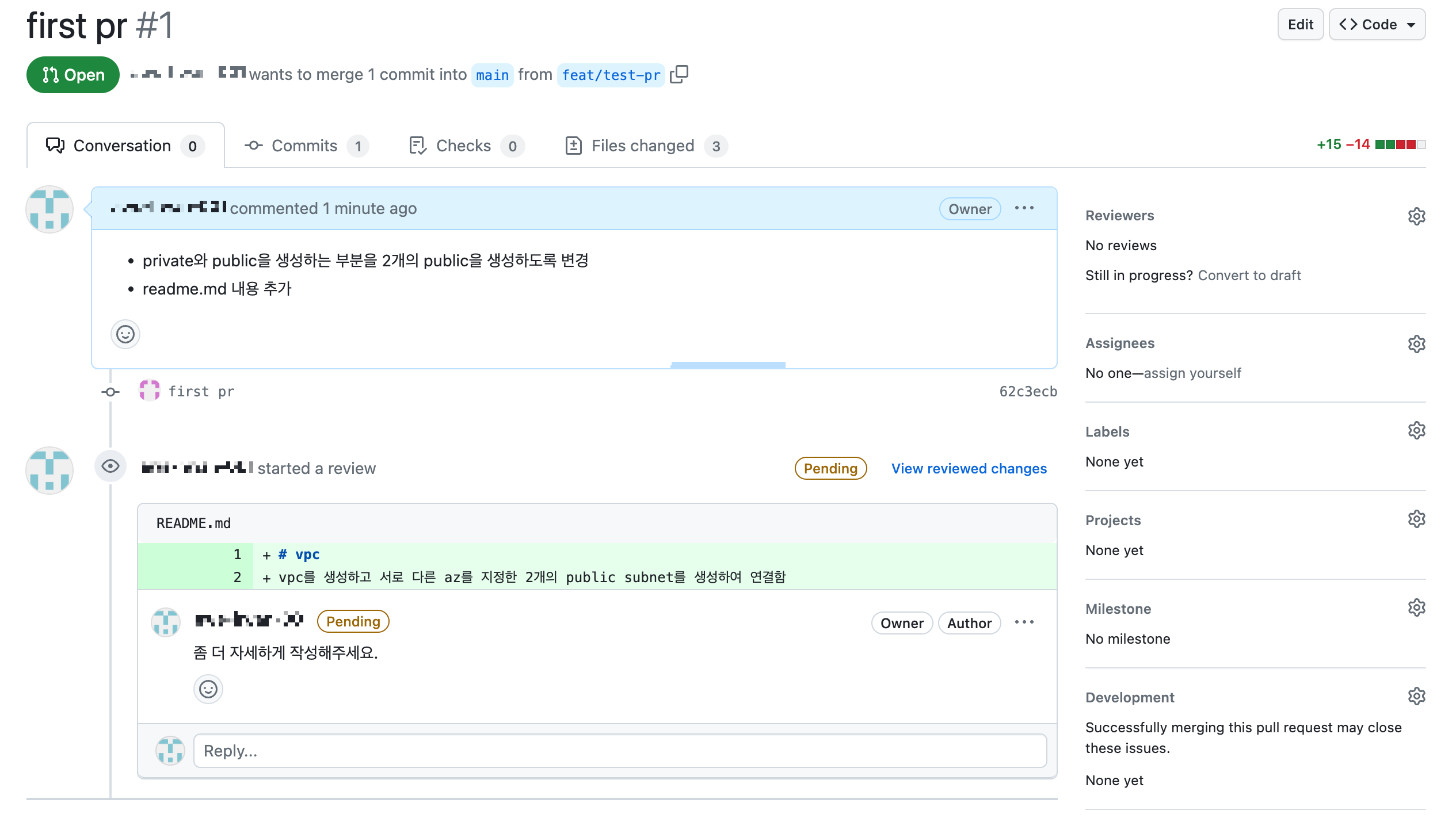This screenshot has width=1456, height=818.
Task: Open options menu on pending review comment
Action: pyautogui.click(x=1024, y=622)
